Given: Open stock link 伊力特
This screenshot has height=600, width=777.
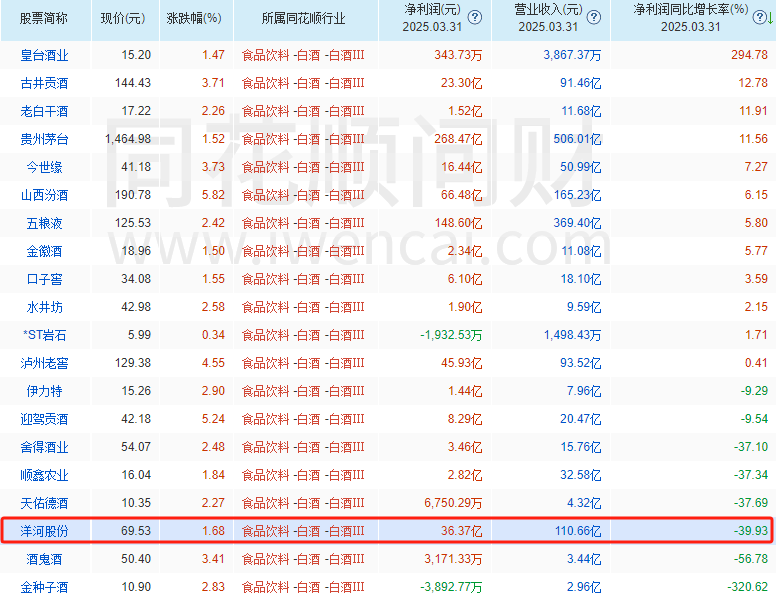Looking at the screenshot, I should tap(44, 391).
